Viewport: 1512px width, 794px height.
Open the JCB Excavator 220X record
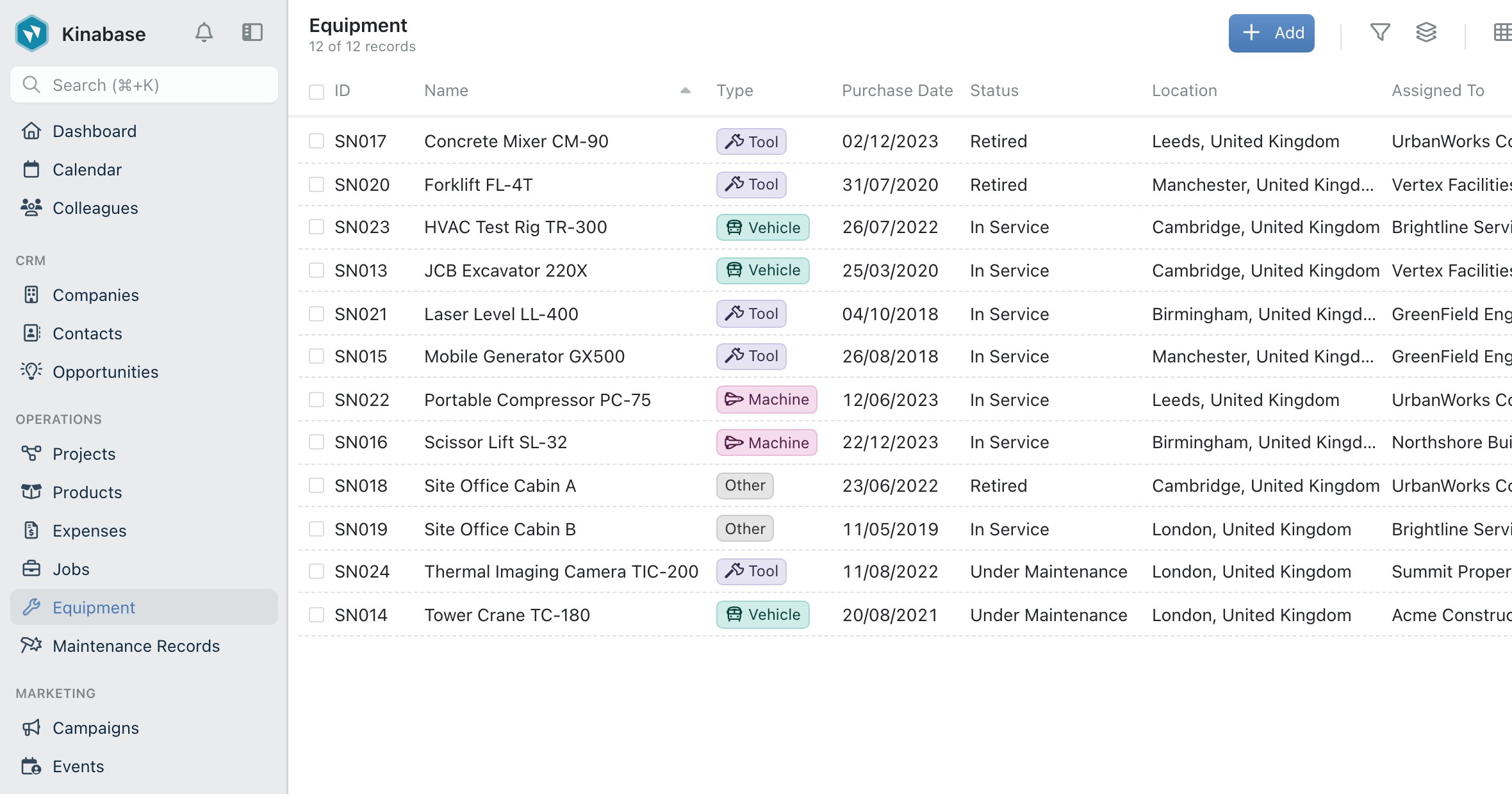click(505, 270)
